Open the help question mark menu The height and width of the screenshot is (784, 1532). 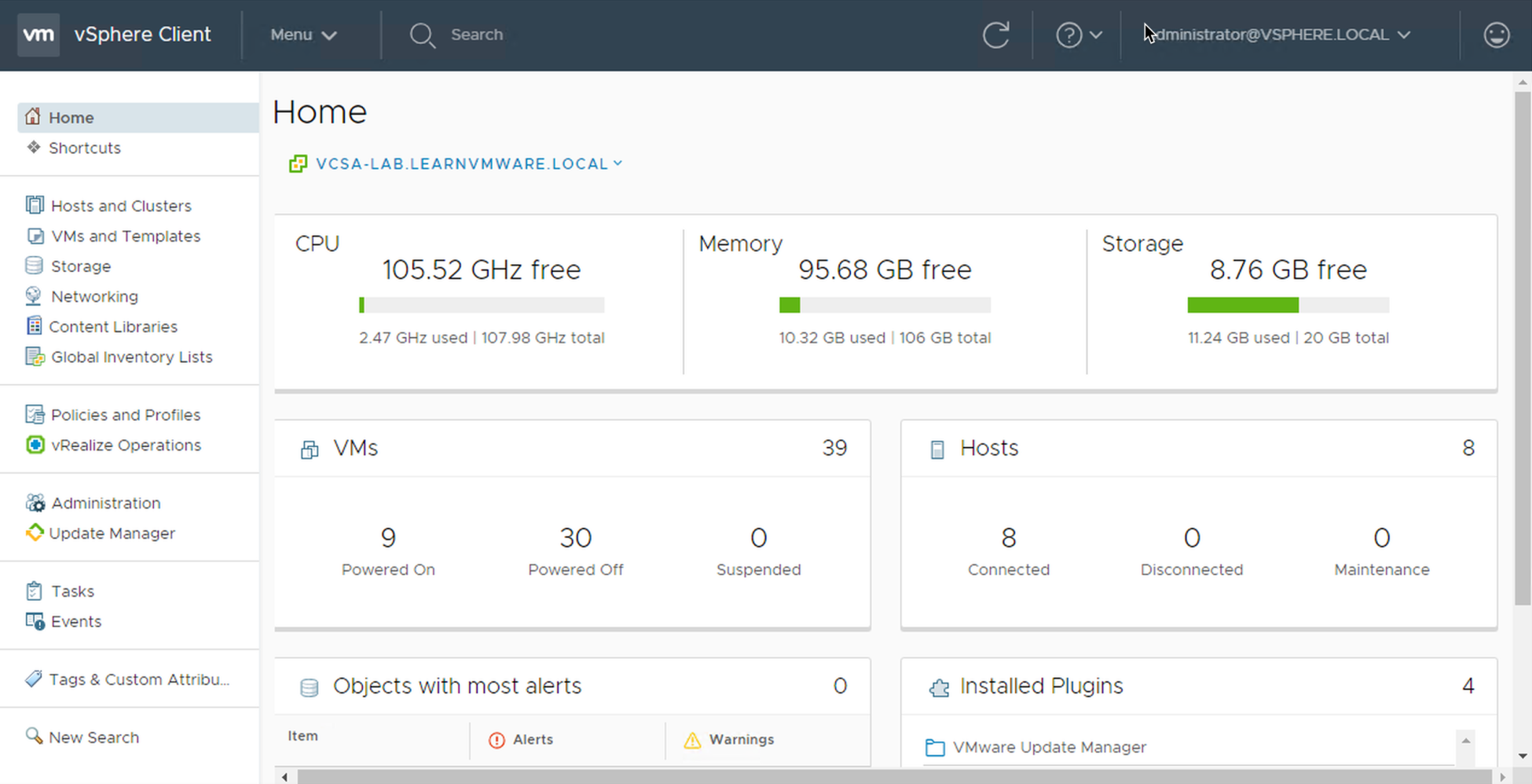click(x=1079, y=35)
